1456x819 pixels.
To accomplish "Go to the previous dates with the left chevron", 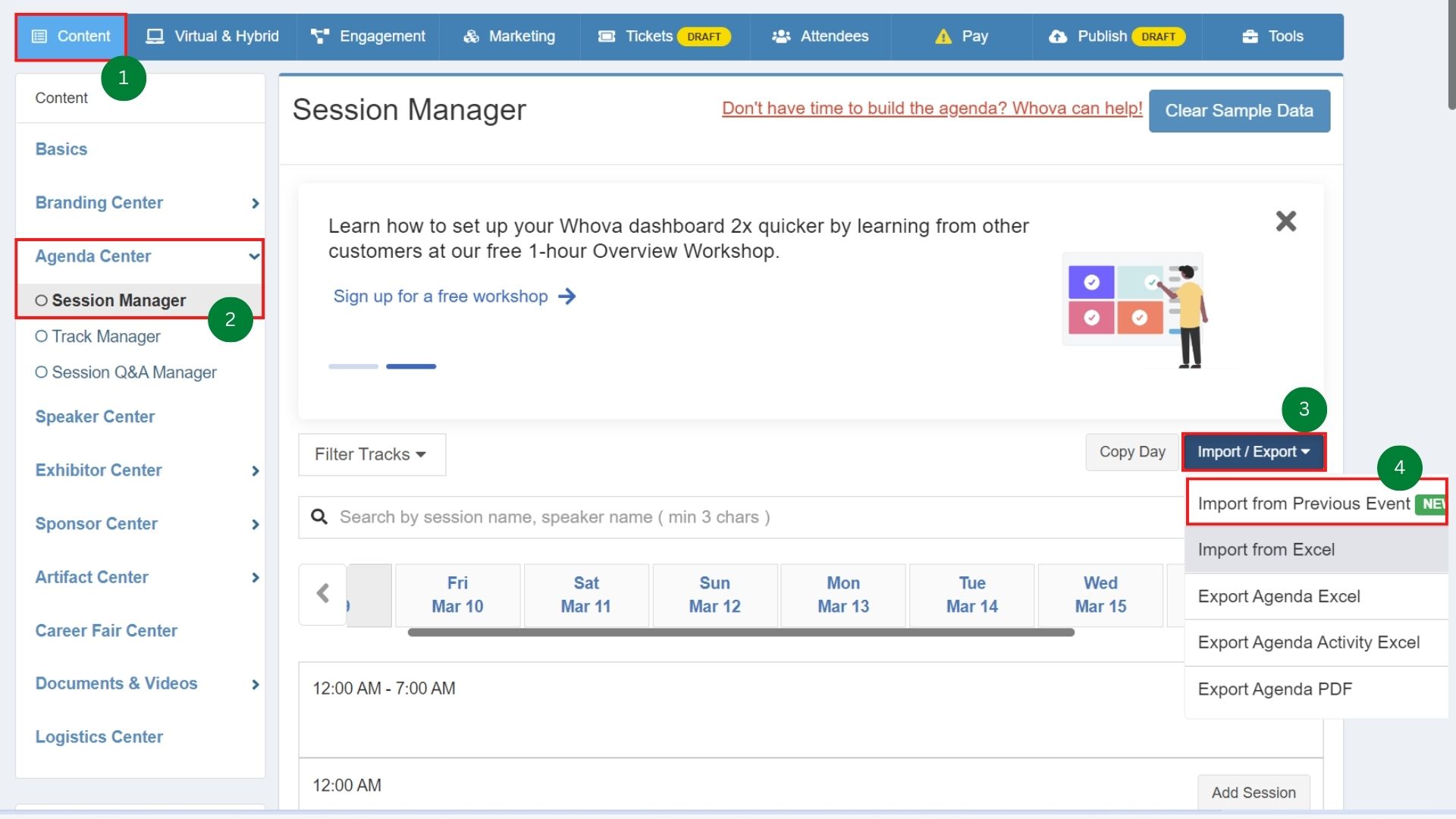I will coord(323,594).
